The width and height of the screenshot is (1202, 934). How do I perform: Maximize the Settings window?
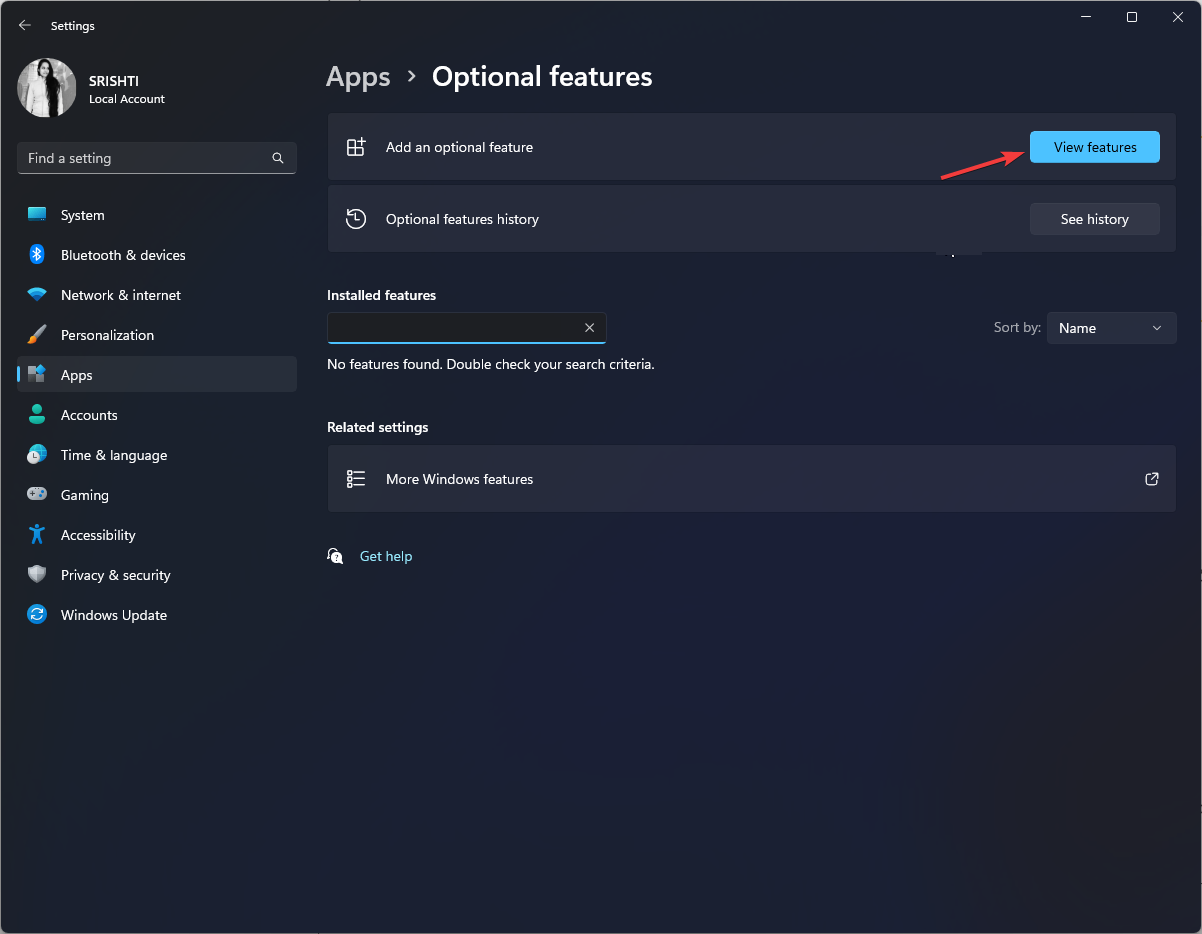pyautogui.click(x=1131, y=17)
